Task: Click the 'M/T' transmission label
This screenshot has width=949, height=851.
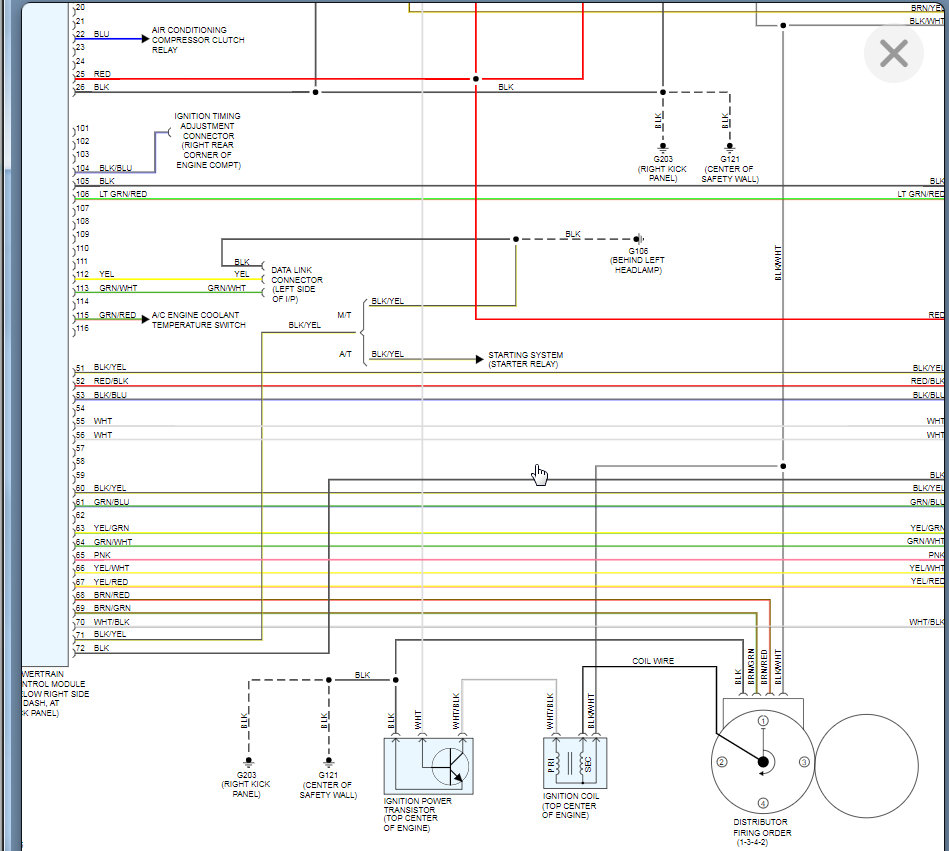Action: 344,315
